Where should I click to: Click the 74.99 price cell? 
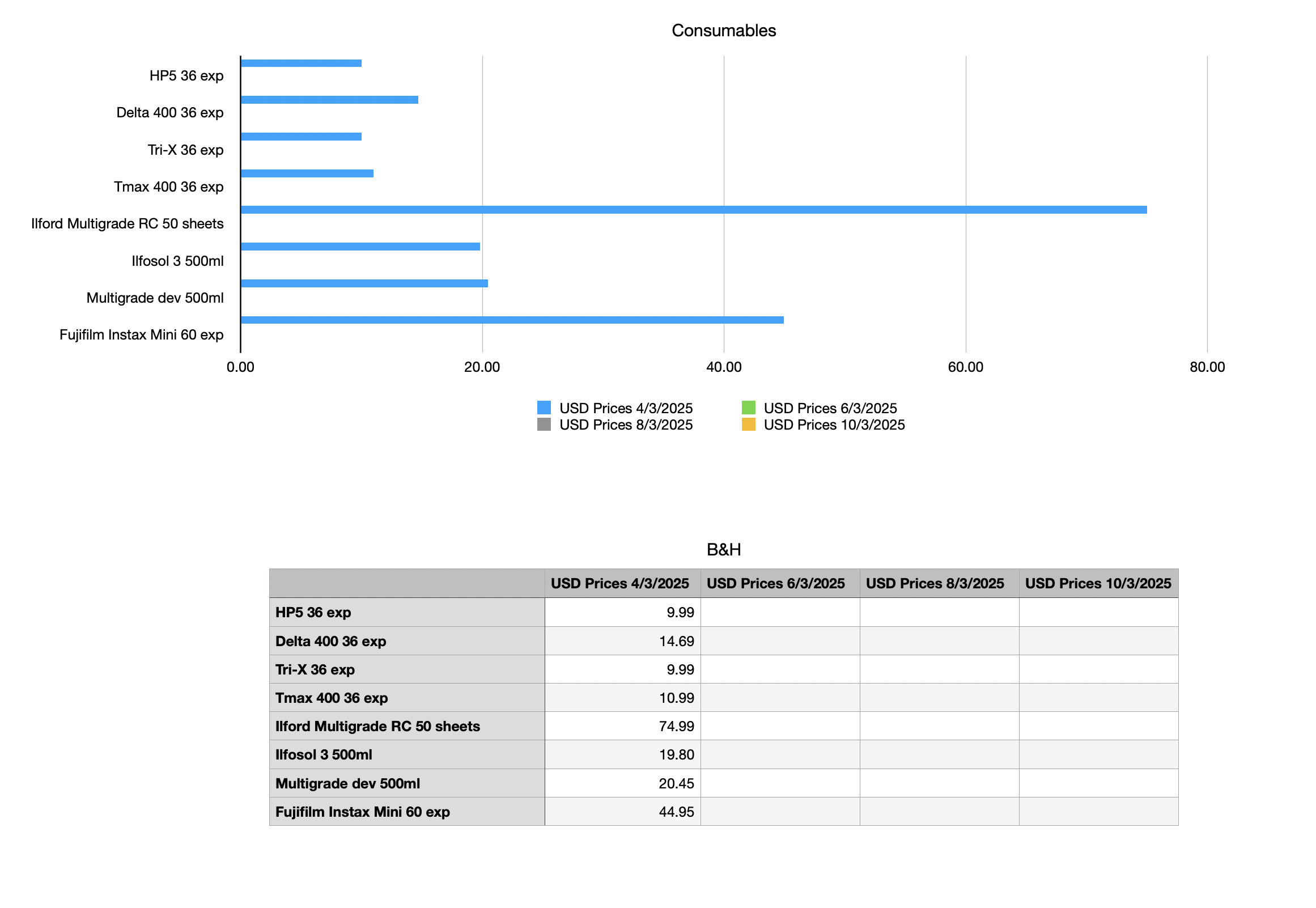click(x=623, y=727)
